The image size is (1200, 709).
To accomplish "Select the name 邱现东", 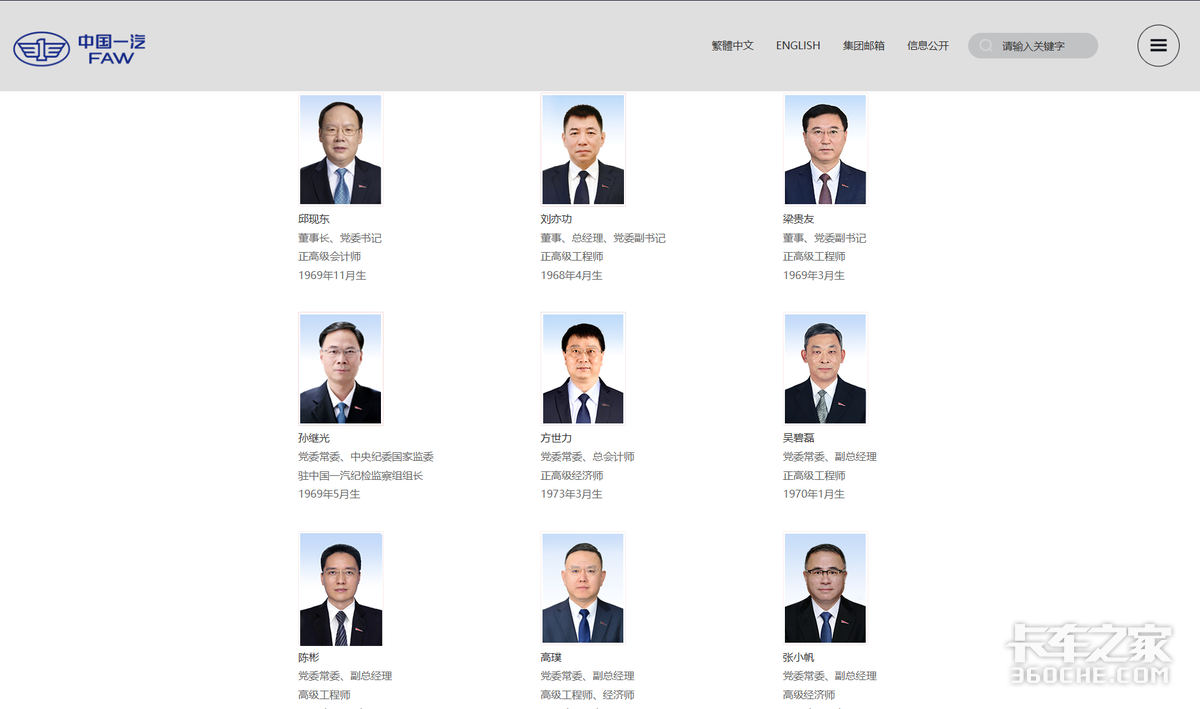I will (x=315, y=218).
